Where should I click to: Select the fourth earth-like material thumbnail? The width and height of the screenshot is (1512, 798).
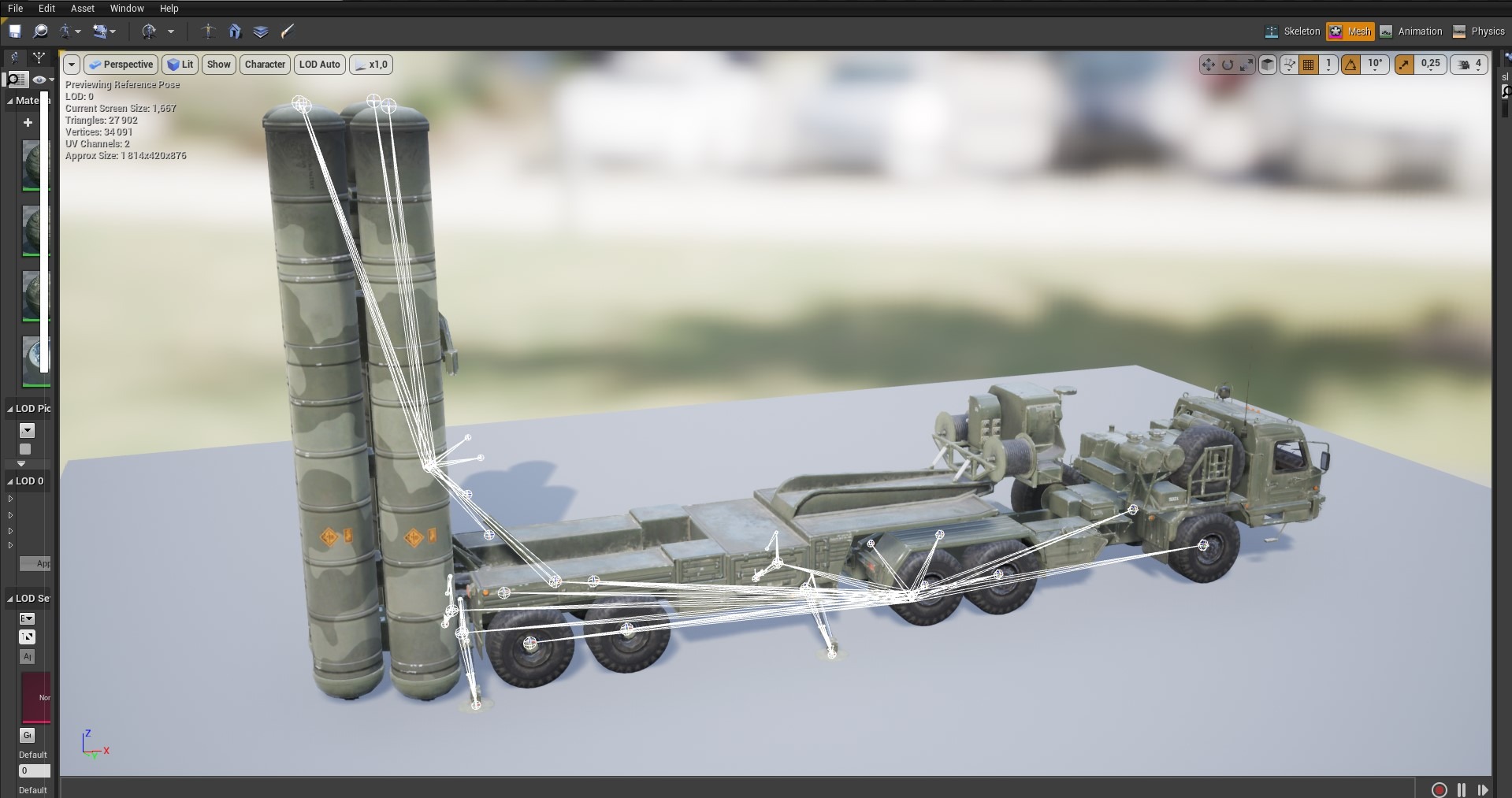click(35, 361)
